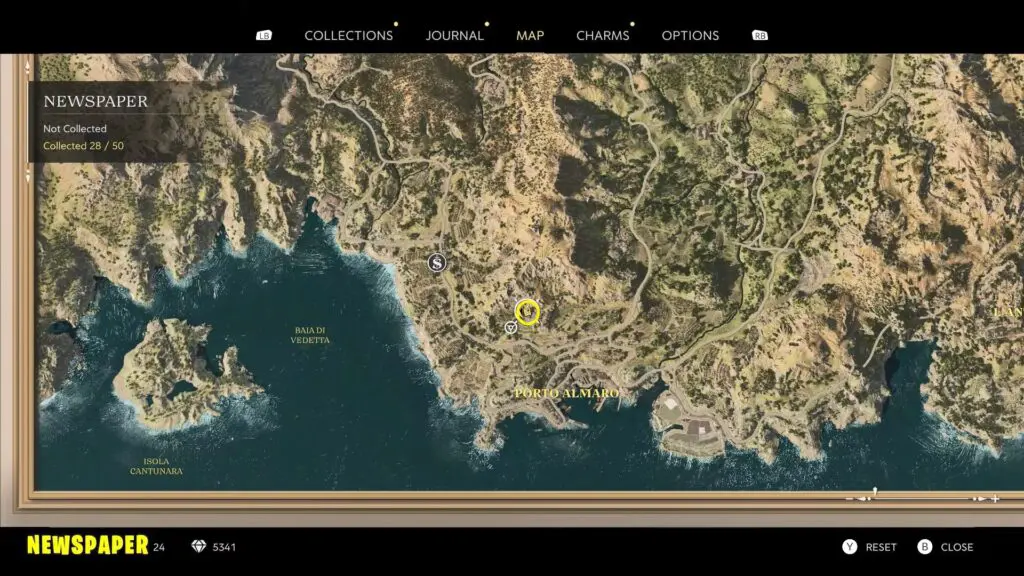Screen dimensions: 1024x576
Task: Zoom out with the minus icon
Action: coord(850,498)
